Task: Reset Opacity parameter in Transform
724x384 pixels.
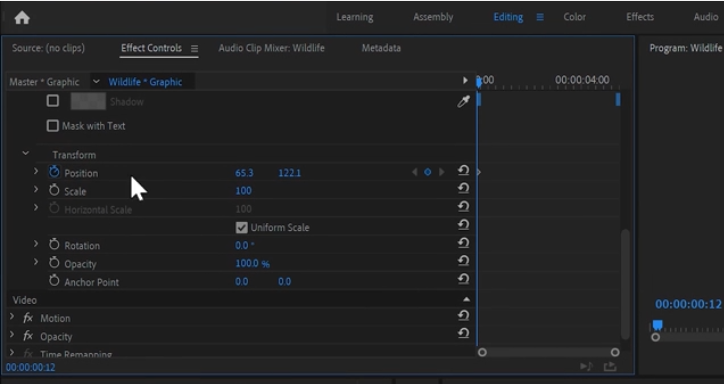Action: point(463,261)
